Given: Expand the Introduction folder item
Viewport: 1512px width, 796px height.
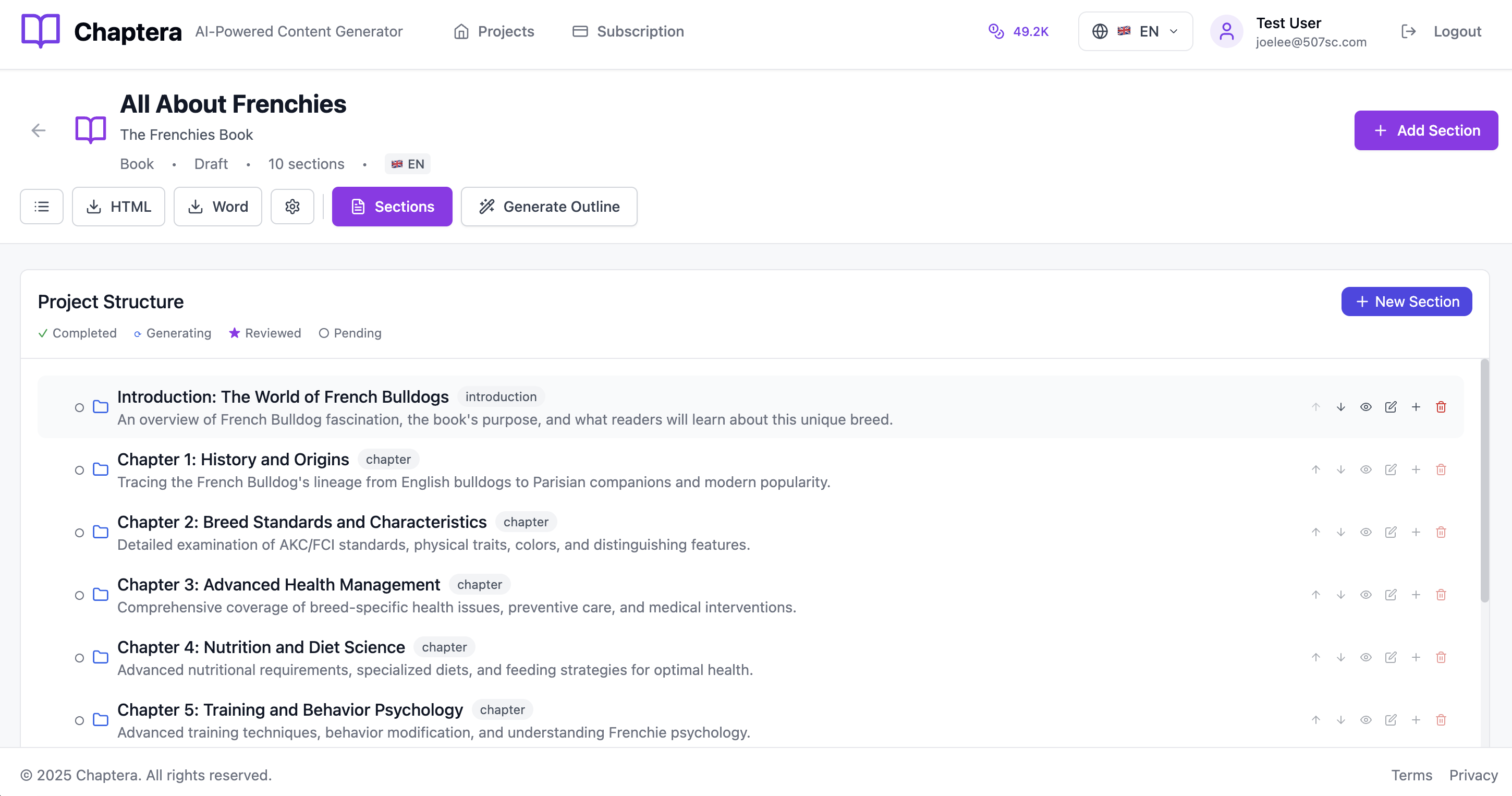Looking at the screenshot, I should (x=101, y=407).
